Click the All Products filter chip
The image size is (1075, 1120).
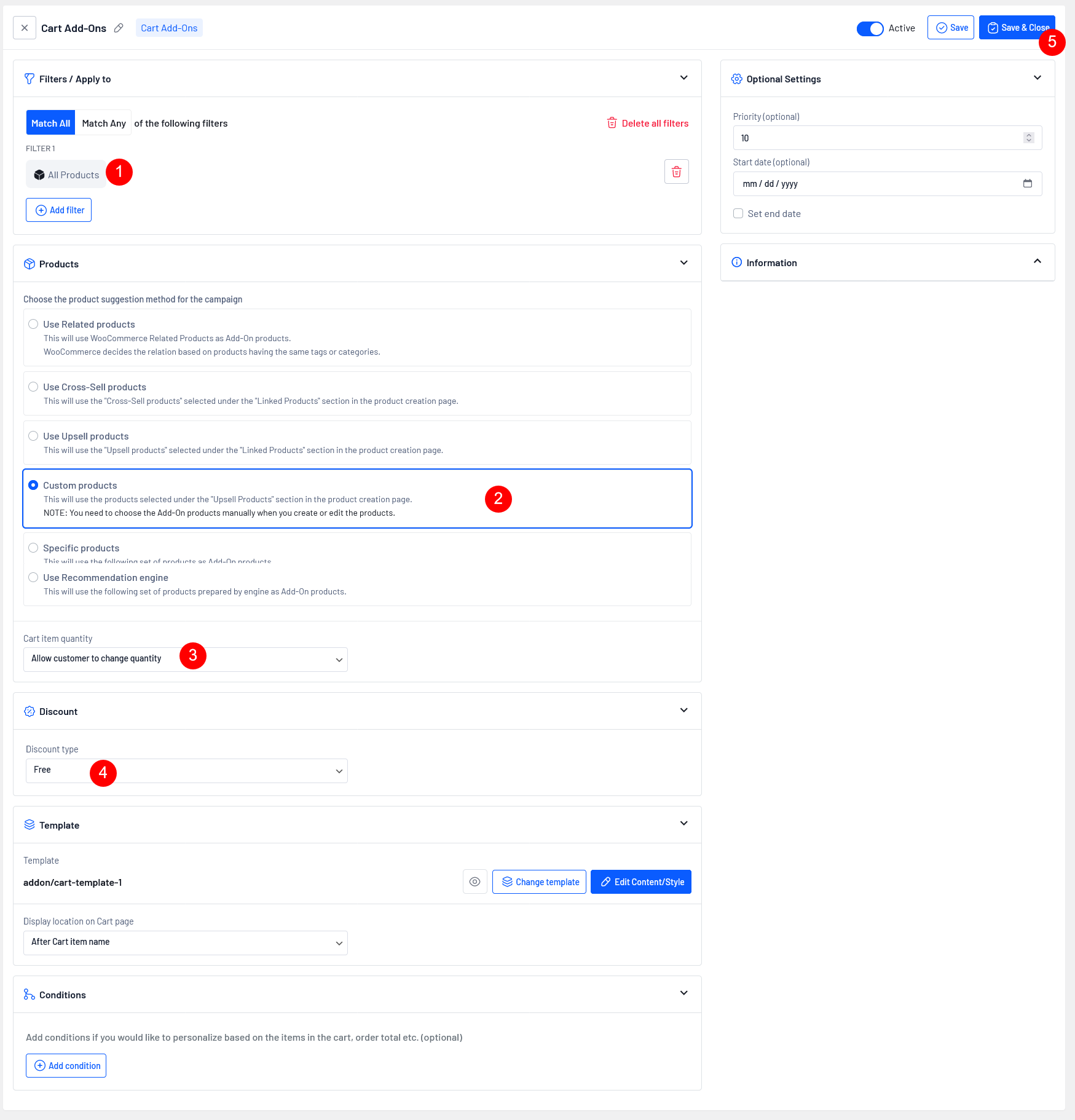[66, 175]
